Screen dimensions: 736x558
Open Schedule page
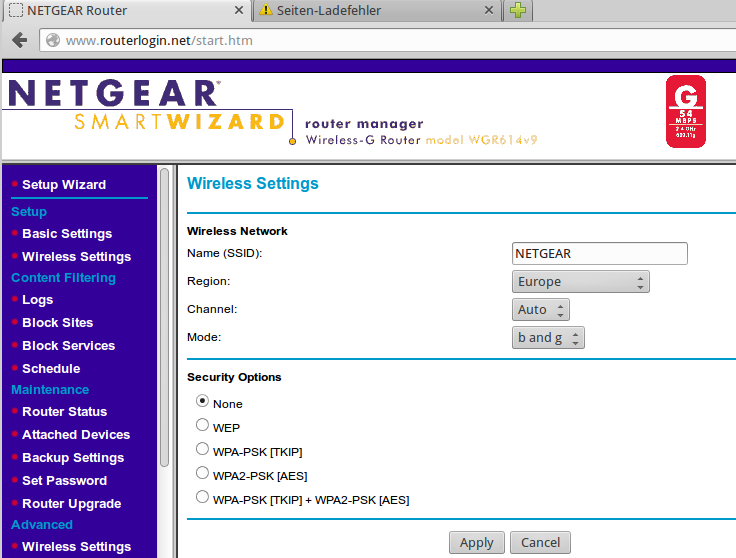click(x=51, y=369)
